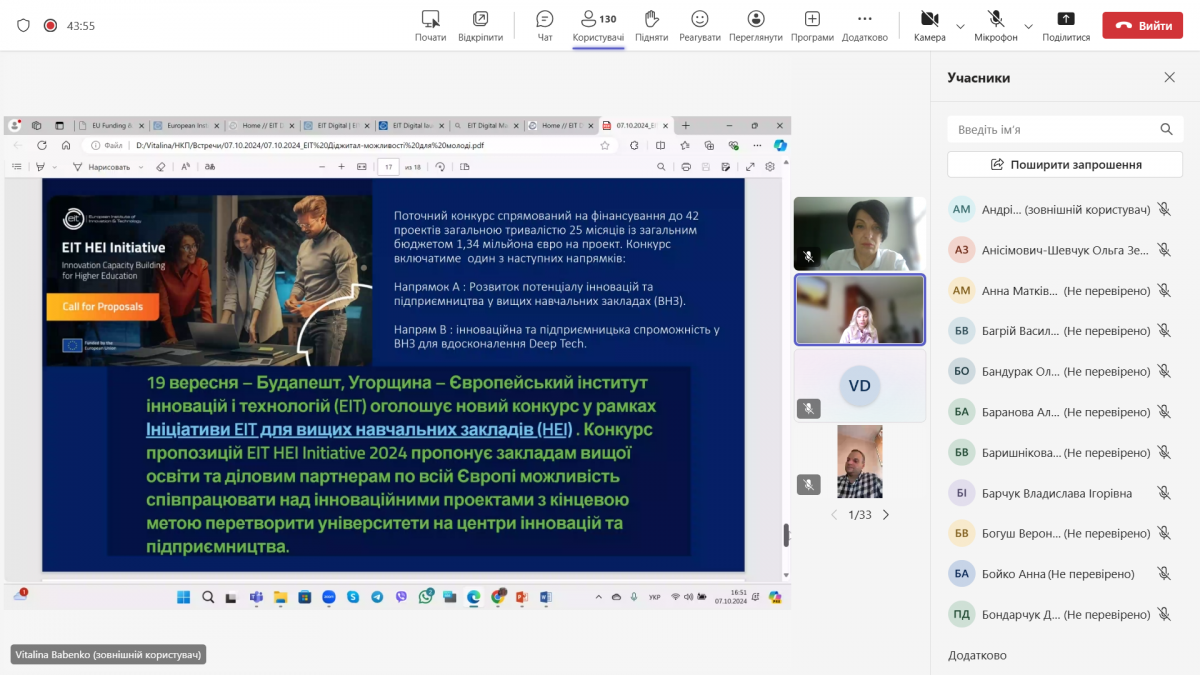Go to next video gallery page
The width and height of the screenshot is (1200, 675).
pos(885,515)
